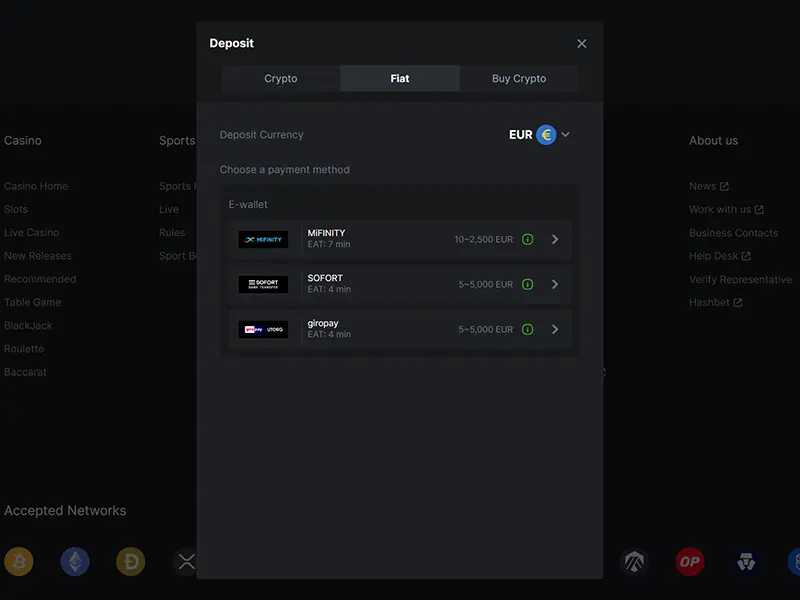
Task: Click the giropay logo thumbnail
Action: 263,329
